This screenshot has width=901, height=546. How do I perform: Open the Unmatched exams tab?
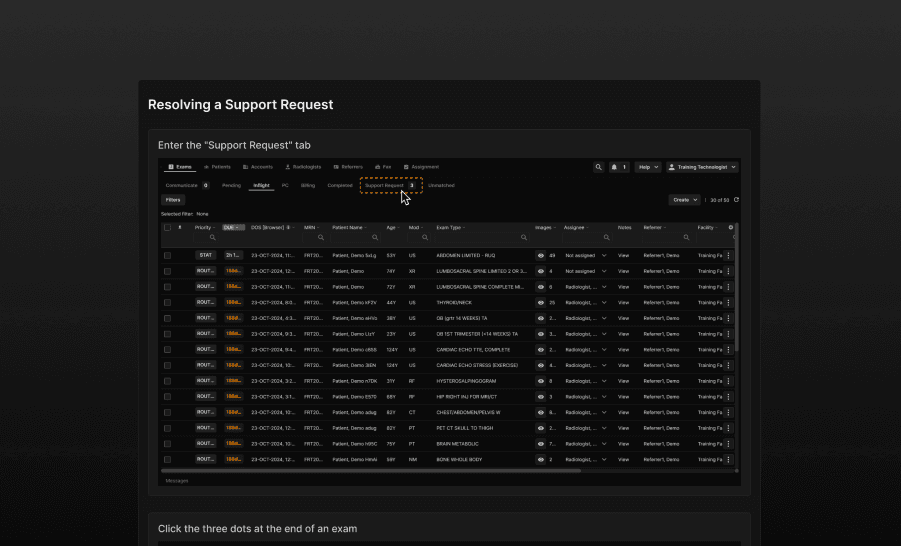(x=441, y=186)
